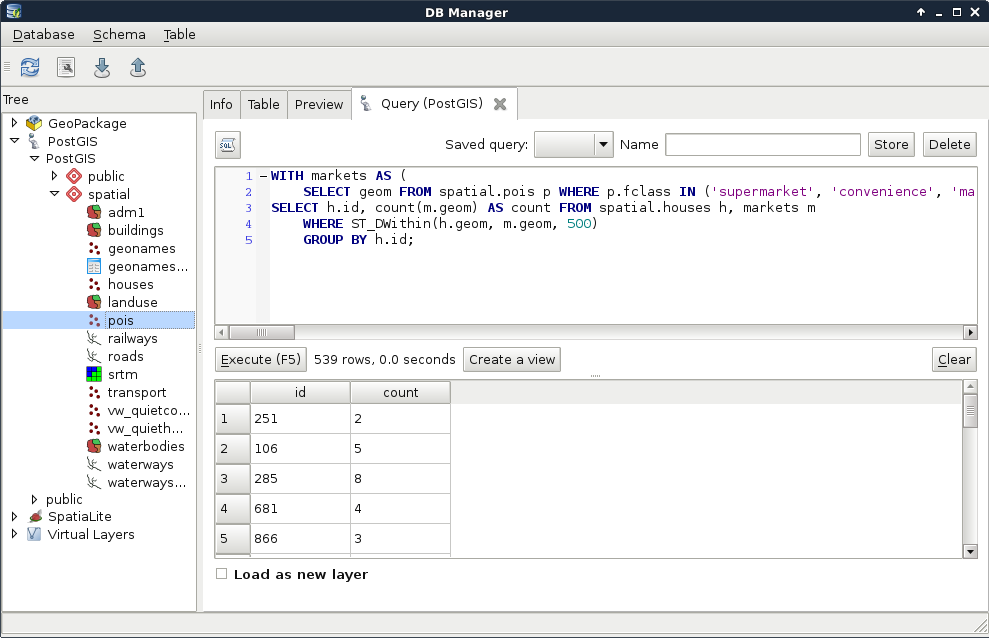
Task: Select the srtm raster layer icon
Action: pos(94,375)
